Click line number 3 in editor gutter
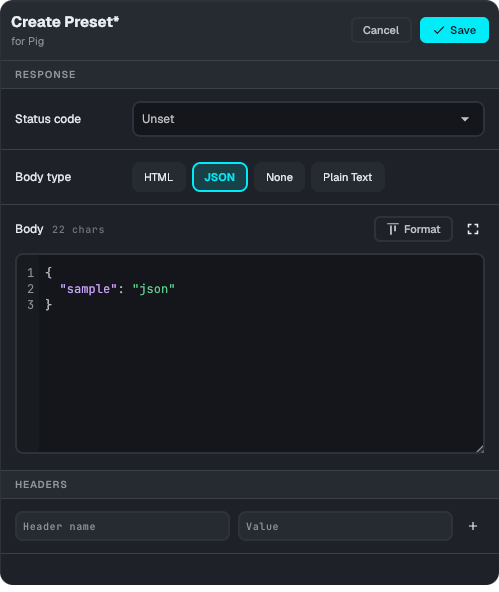 [31, 305]
